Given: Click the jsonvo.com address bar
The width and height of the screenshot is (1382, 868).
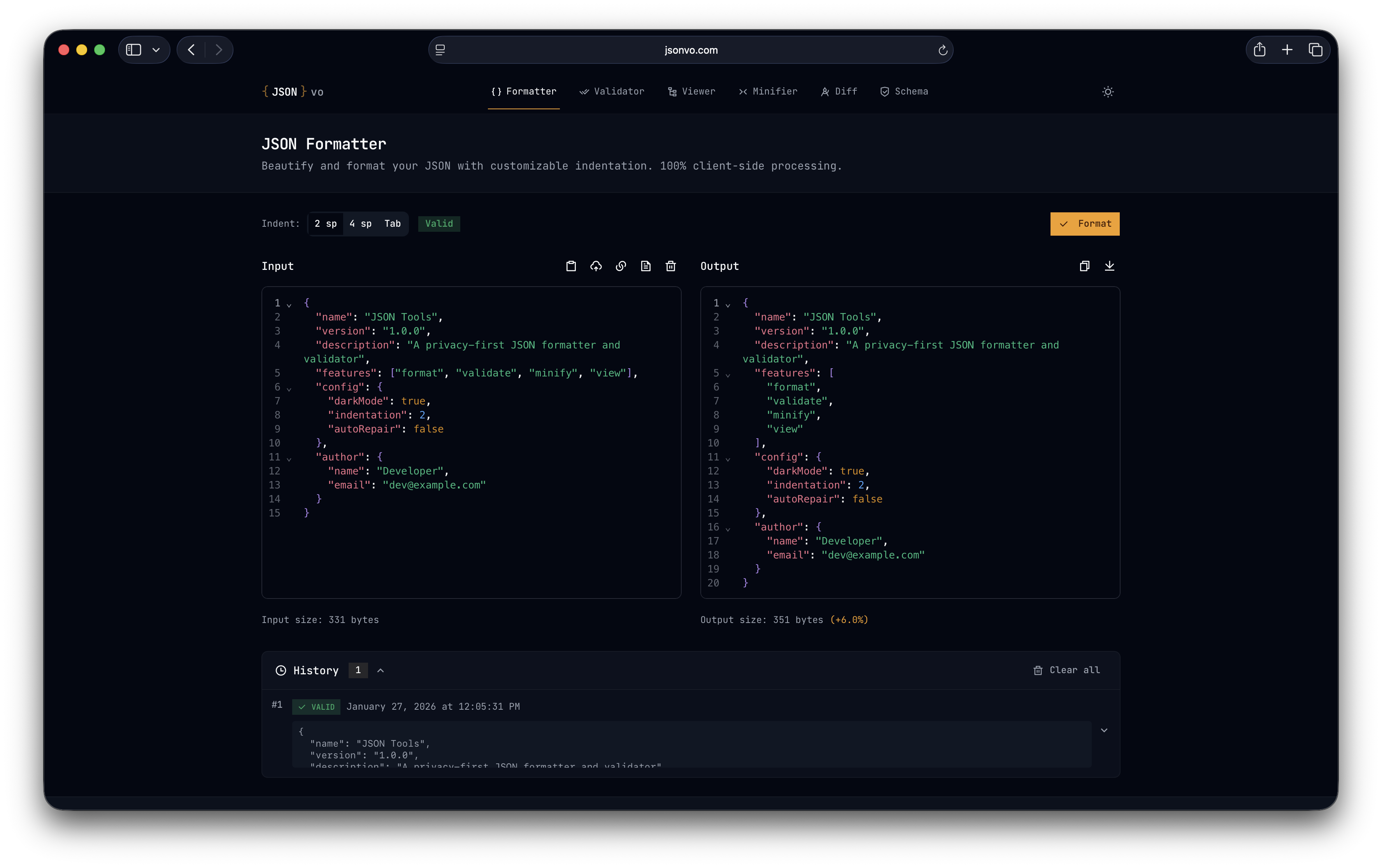Looking at the screenshot, I should point(691,50).
